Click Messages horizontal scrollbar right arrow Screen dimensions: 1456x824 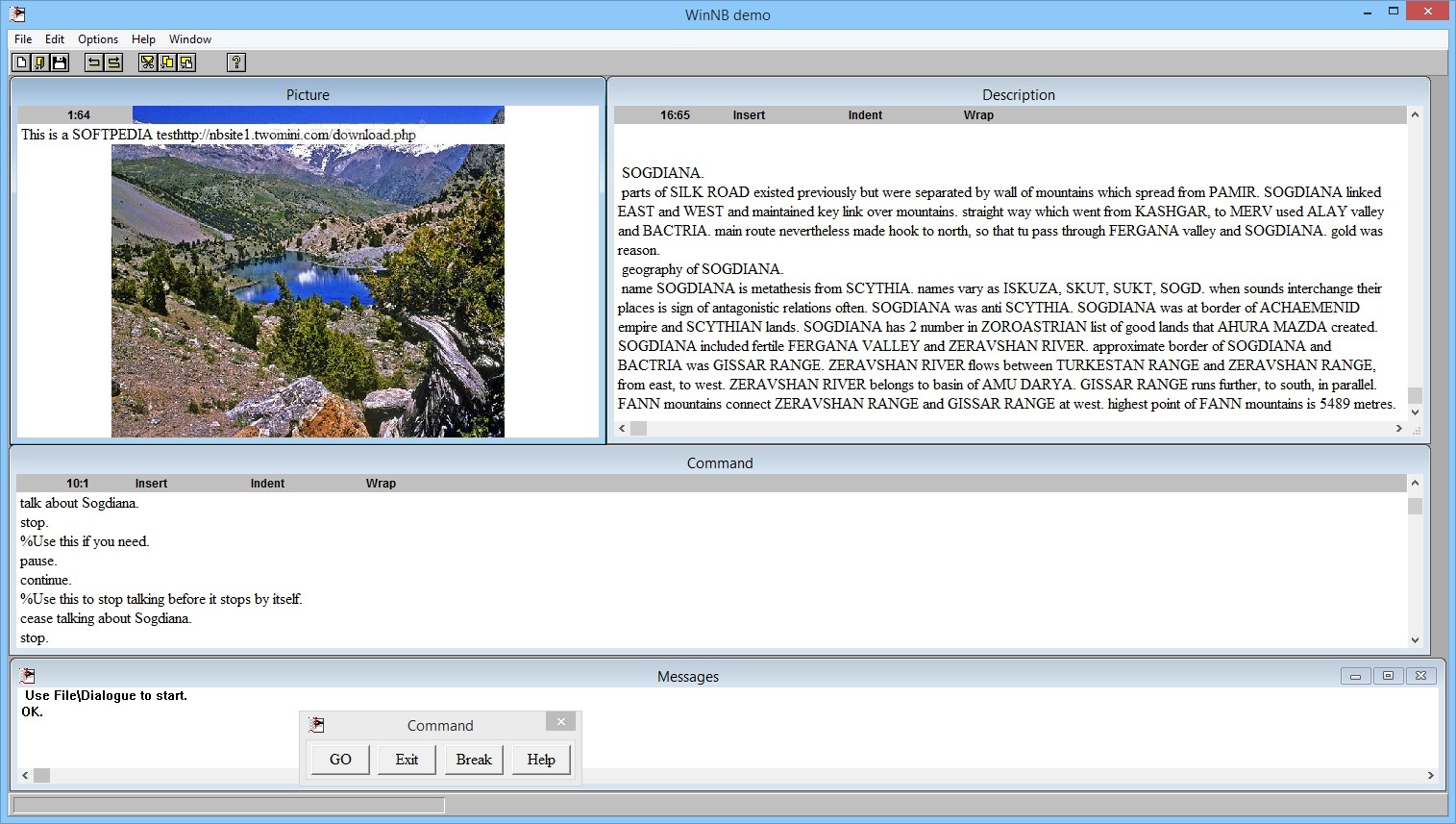pyautogui.click(x=1430, y=775)
